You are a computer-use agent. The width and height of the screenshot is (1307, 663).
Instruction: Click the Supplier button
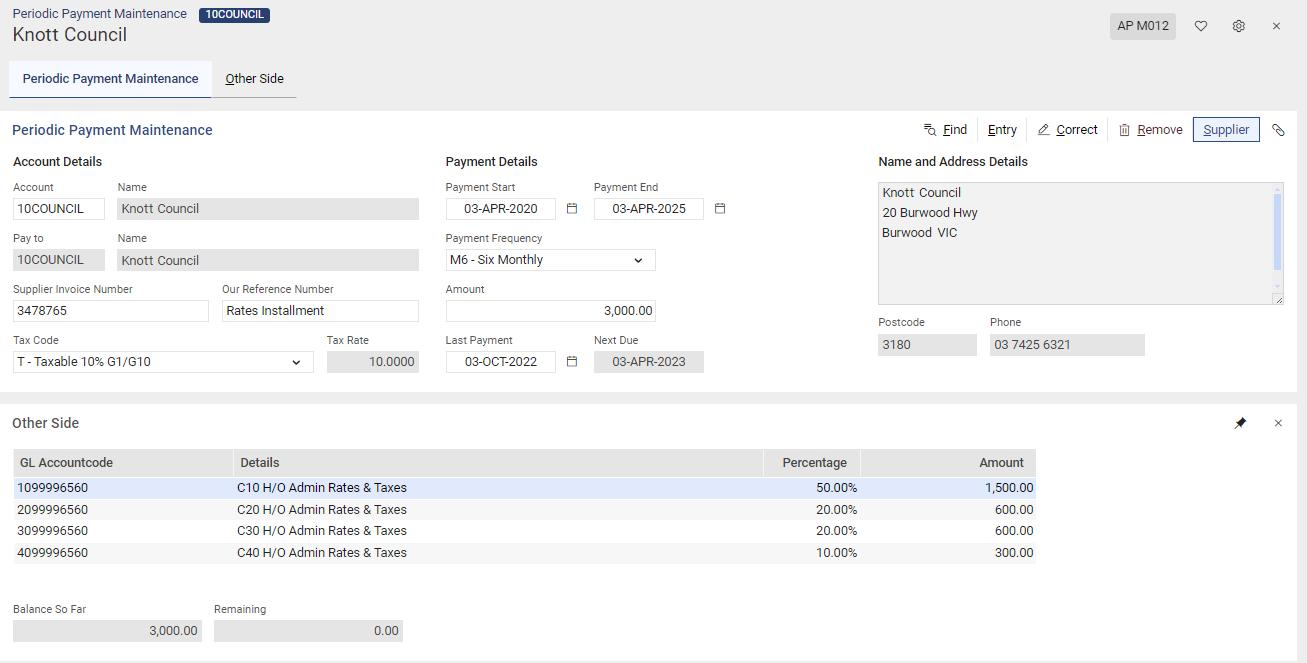[x=1226, y=130]
